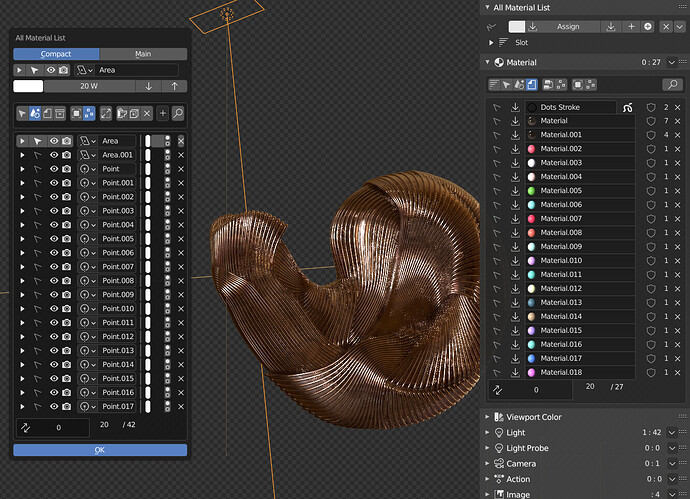690x499 pixels.
Task: Click the white light color swatch in popup
Action: pos(28,86)
